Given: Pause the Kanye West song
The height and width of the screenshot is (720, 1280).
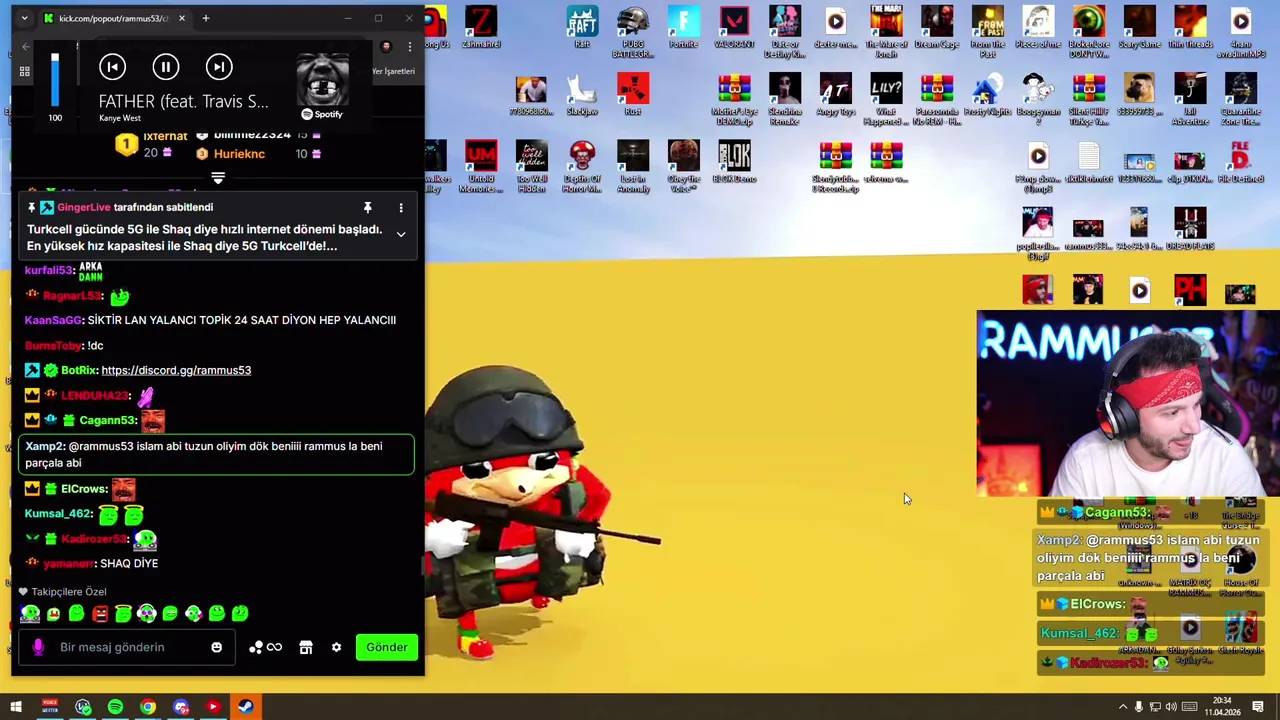Looking at the screenshot, I should click(x=166, y=67).
